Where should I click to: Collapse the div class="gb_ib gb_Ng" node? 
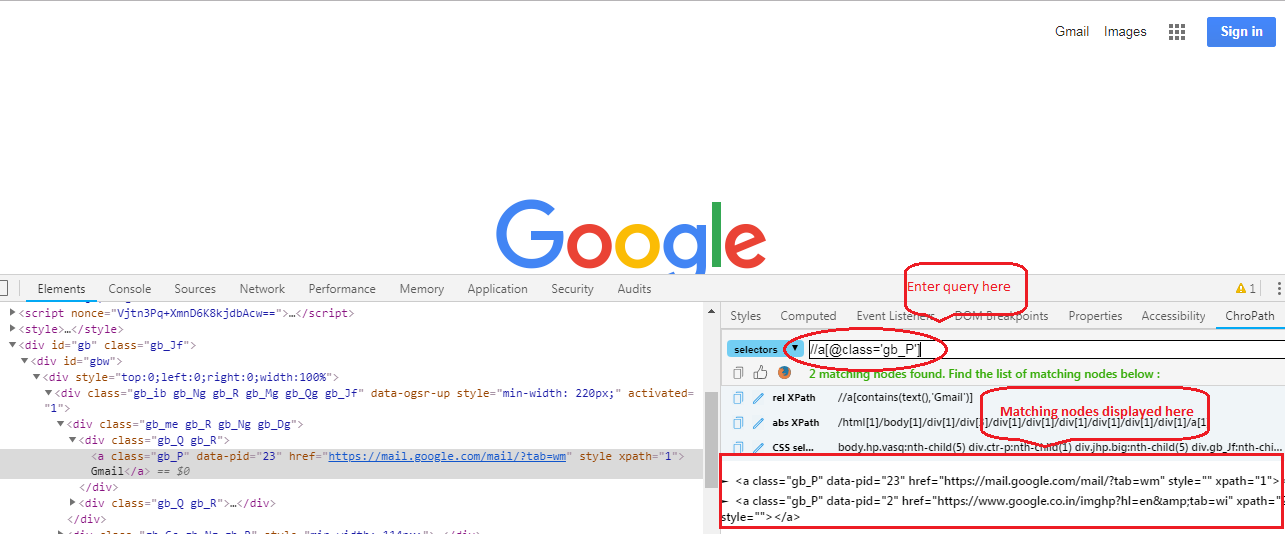[x=49, y=393]
